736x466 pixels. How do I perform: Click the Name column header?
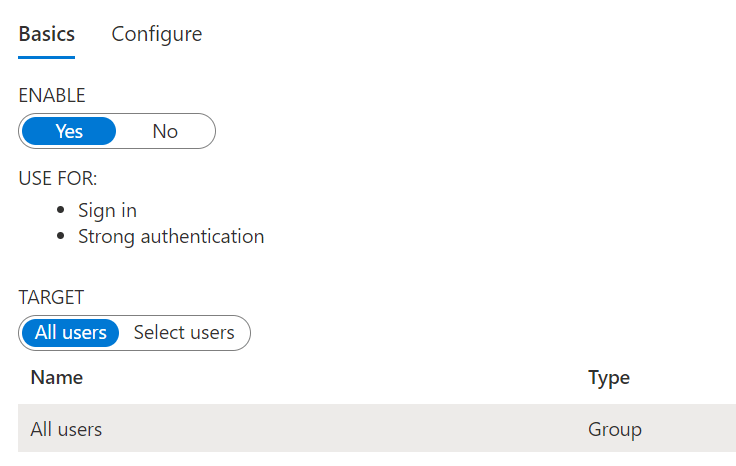(57, 378)
